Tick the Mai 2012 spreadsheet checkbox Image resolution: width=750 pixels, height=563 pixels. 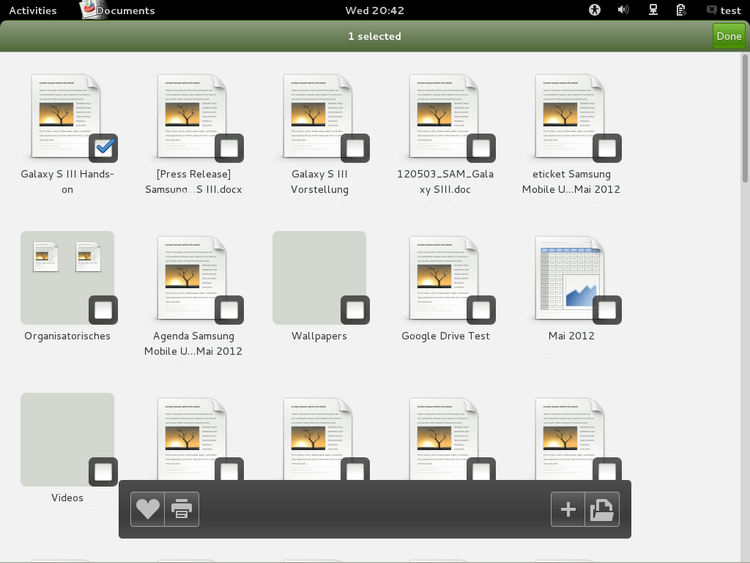[607, 310]
